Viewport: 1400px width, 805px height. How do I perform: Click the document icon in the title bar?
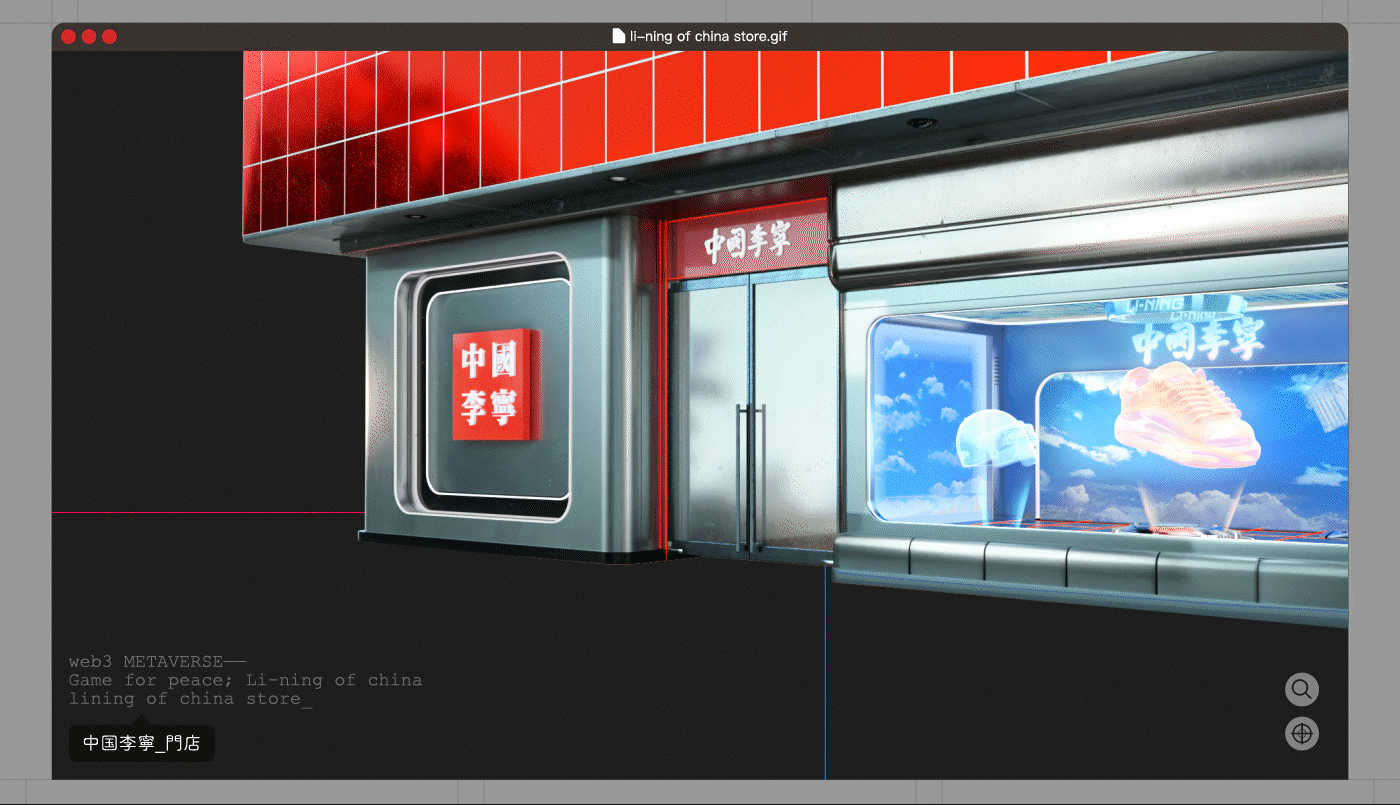click(619, 36)
